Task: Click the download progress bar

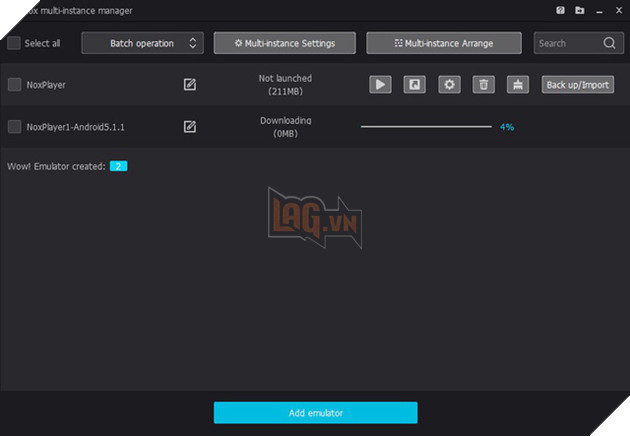Action: [x=426, y=127]
